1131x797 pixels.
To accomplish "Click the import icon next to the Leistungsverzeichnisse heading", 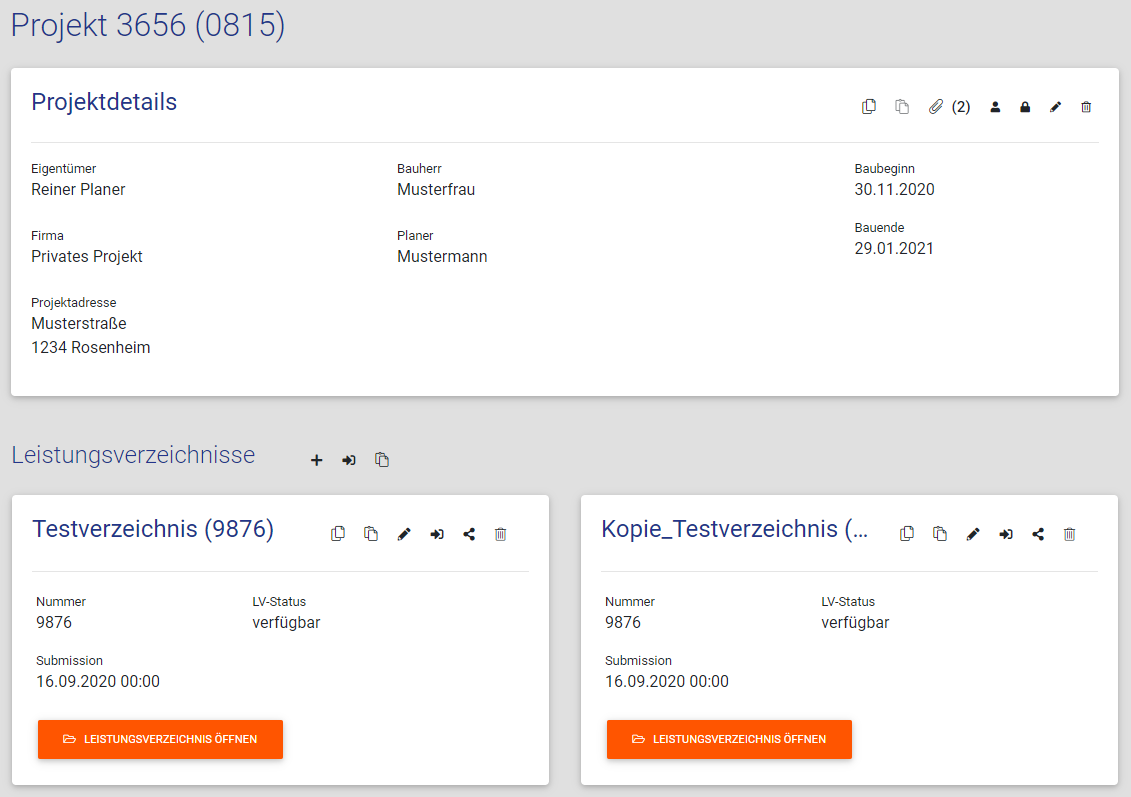I will [x=349, y=460].
